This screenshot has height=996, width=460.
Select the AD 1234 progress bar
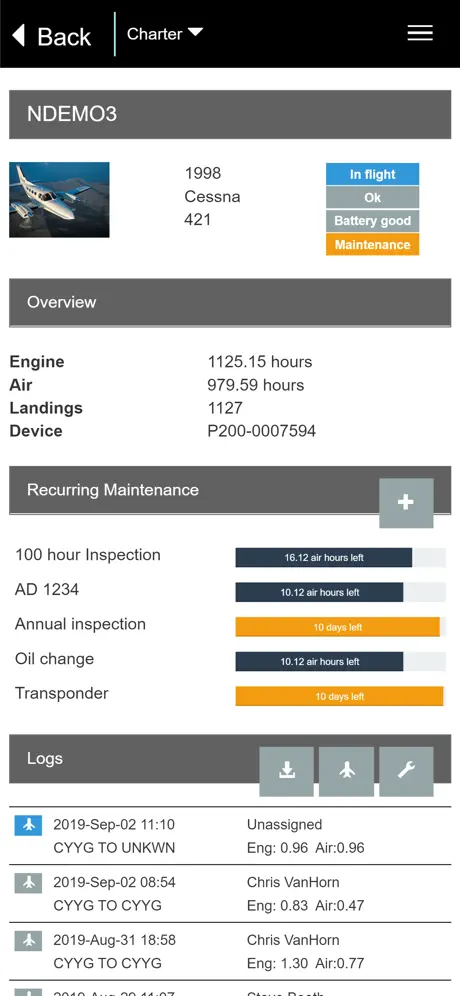[x=341, y=592]
